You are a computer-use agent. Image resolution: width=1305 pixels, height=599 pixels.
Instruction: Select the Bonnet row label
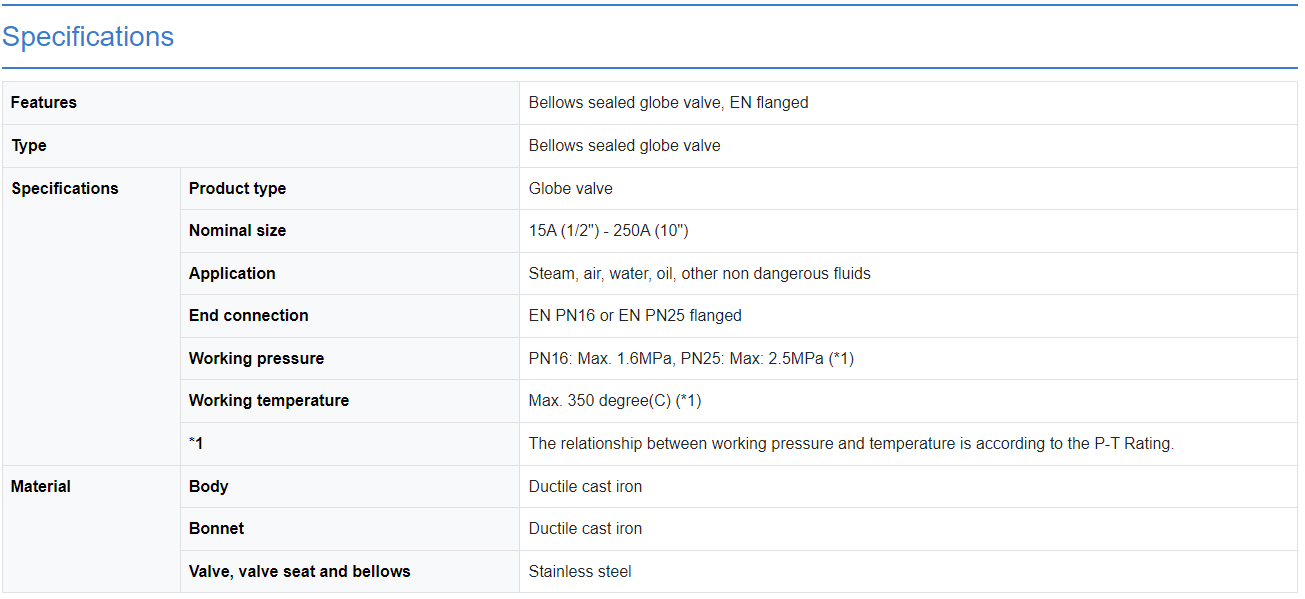(x=216, y=529)
